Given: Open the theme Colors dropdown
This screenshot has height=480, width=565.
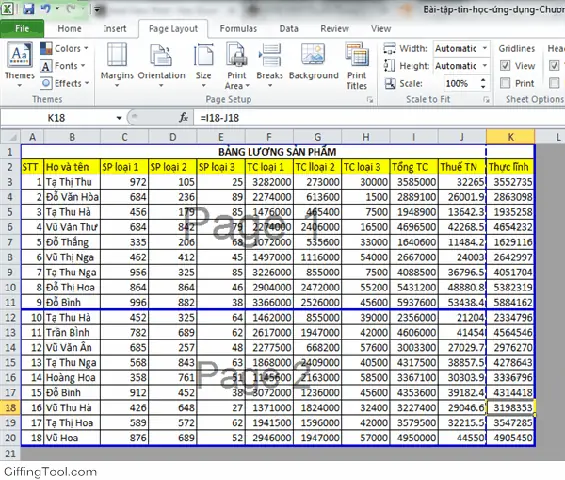Looking at the screenshot, I should [x=64, y=48].
